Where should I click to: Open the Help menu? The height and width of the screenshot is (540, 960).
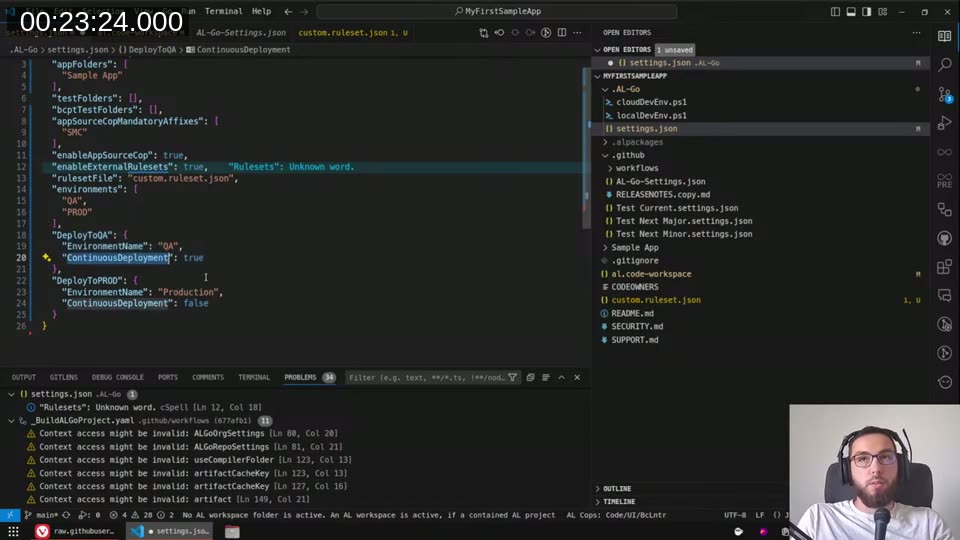[261, 11]
